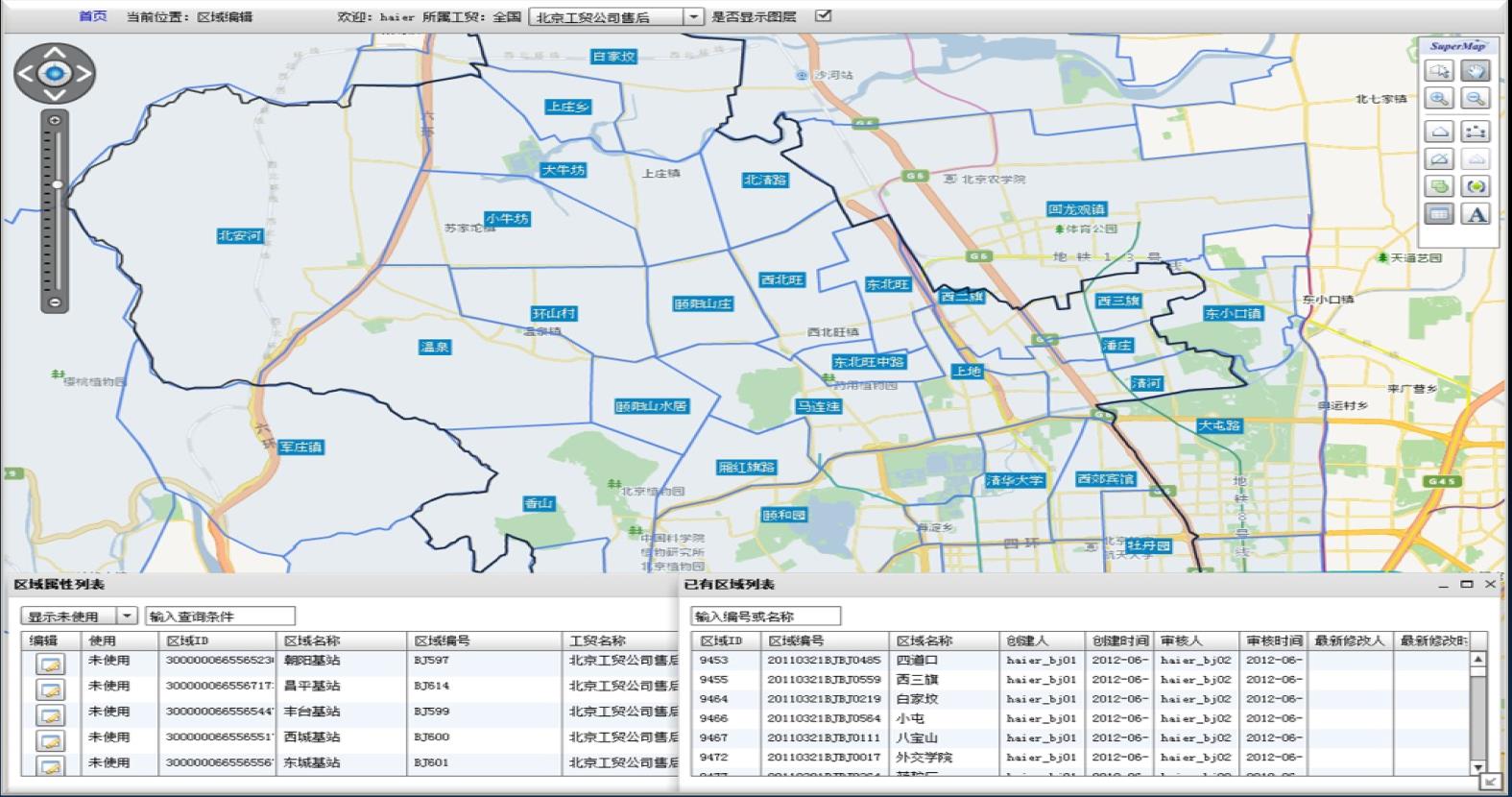Click the plus at zoom slider top
Image resolution: width=1512 pixels, height=797 pixels.
55,121
